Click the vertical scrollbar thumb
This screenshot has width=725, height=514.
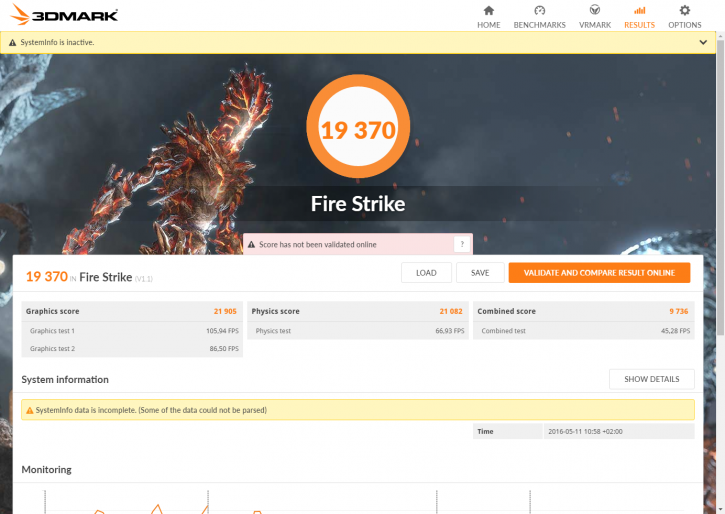point(720,188)
